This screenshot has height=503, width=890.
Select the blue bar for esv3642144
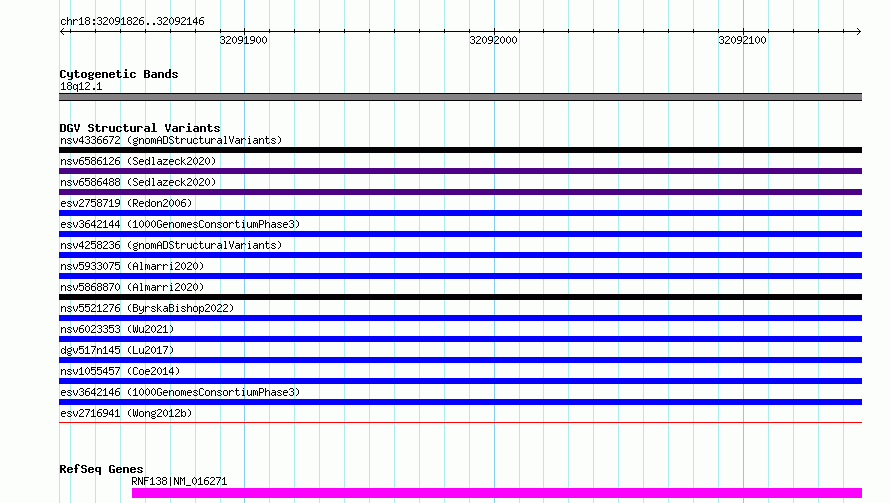click(x=460, y=234)
